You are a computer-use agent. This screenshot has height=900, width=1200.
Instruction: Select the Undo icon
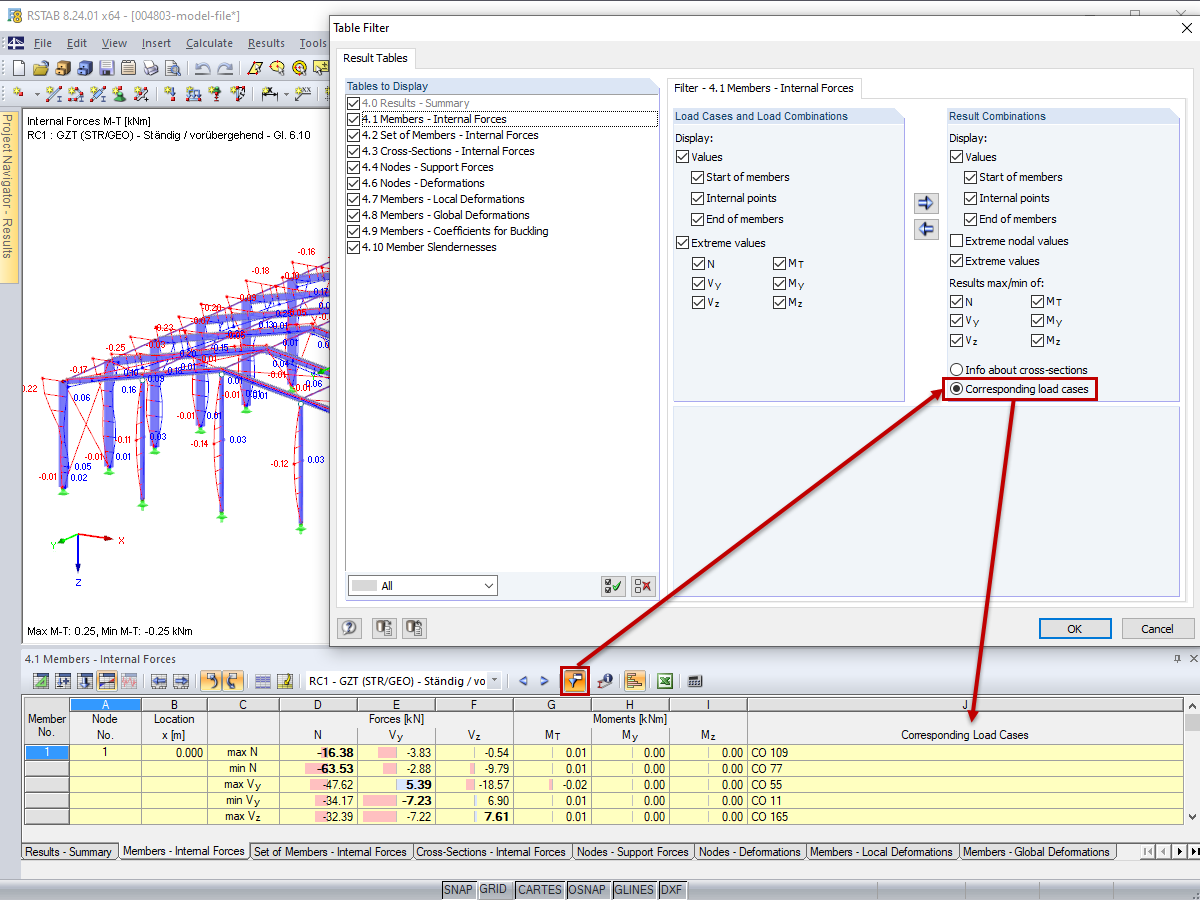tap(202, 67)
